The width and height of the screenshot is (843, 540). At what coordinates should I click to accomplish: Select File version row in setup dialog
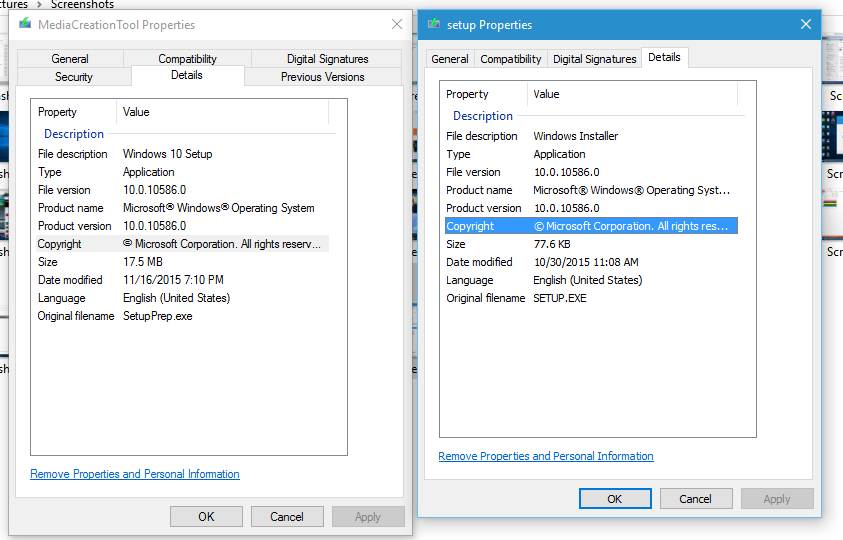click(591, 172)
